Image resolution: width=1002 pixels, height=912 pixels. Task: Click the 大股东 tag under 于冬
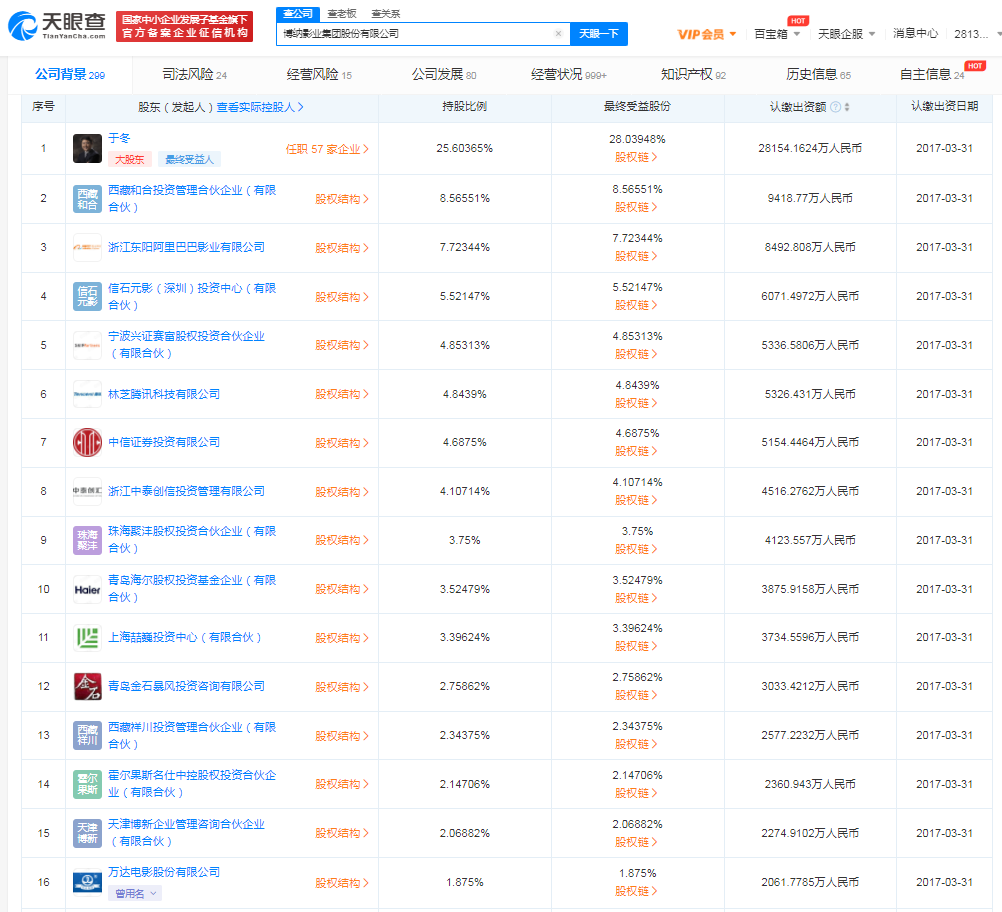[x=130, y=159]
